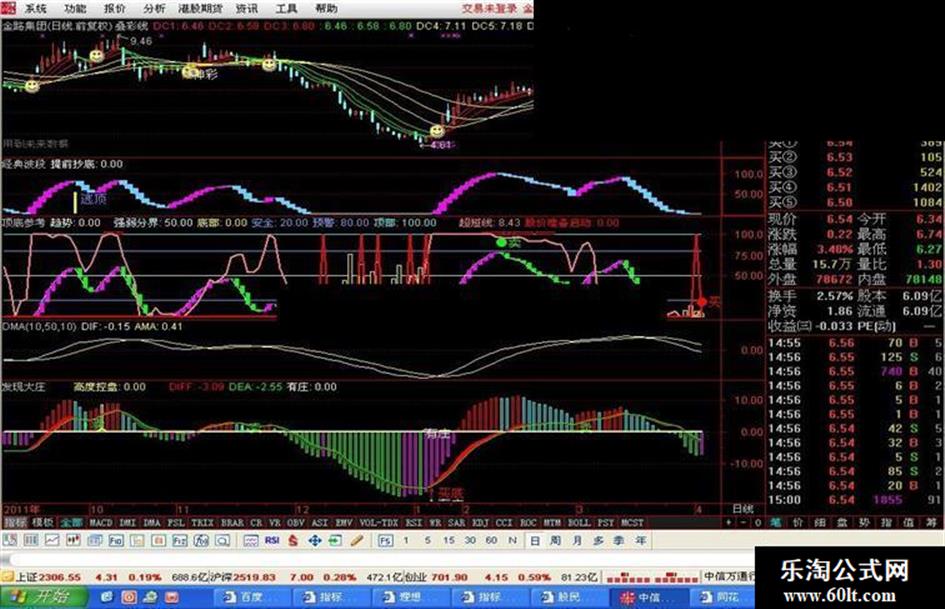This screenshot has width=945, height=609.
Task: Click the pencil drawing tool icon
Action: [x=357, y=540]
